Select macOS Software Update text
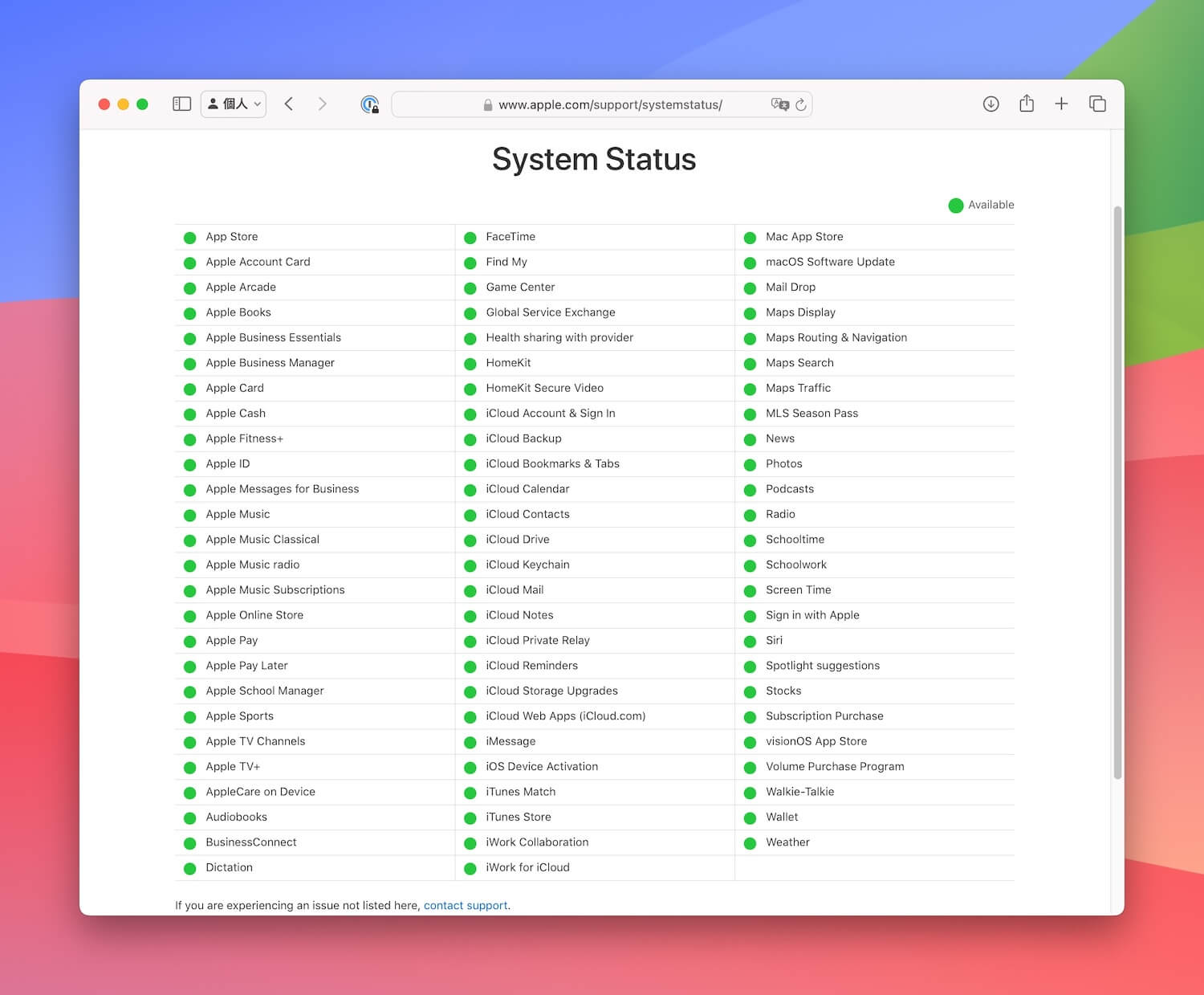This screenshot has width=1204, height=995. tap(830, 262)
